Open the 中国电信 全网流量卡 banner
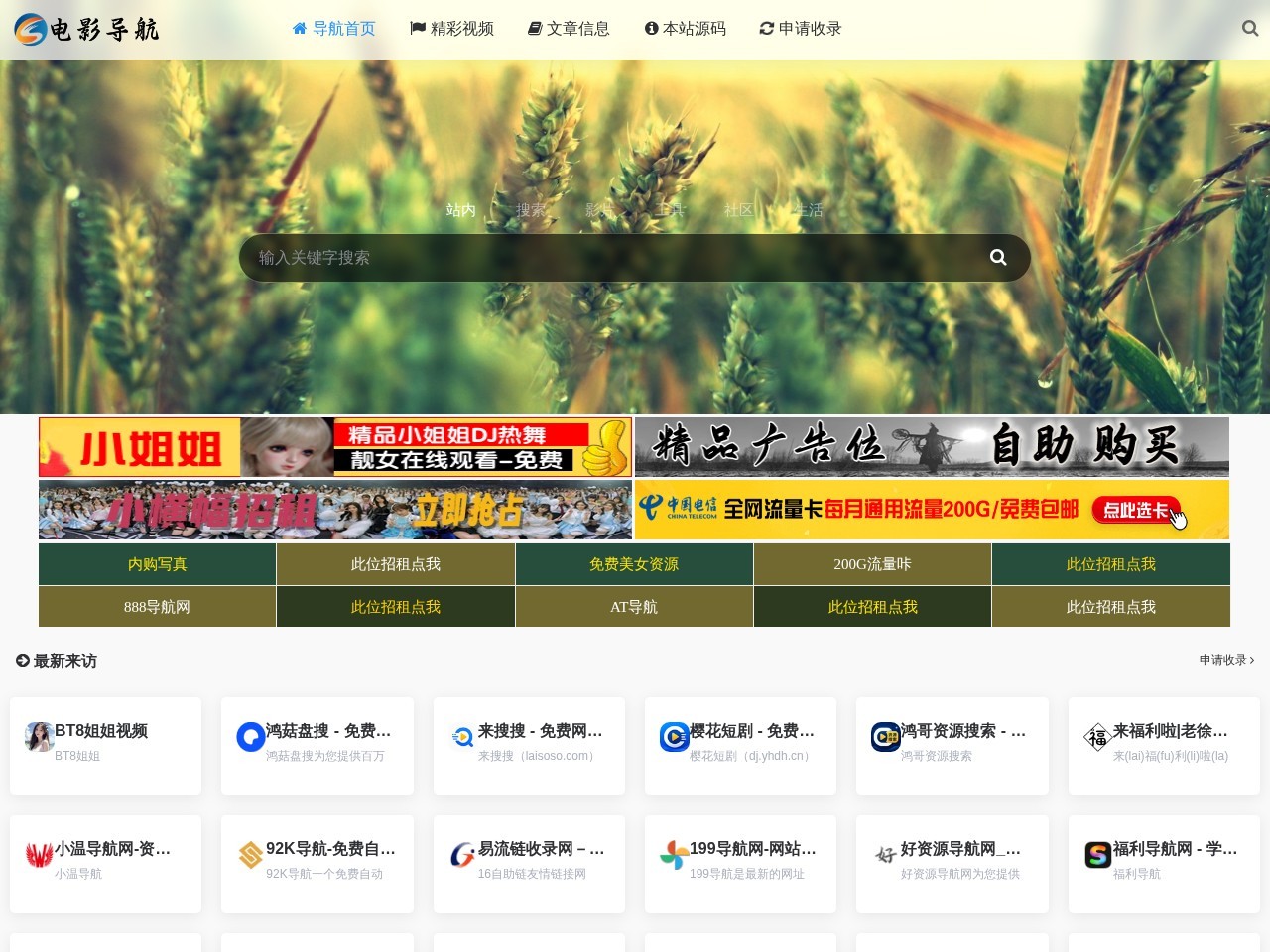This screenshot has height=952, width=1270. click(x=932, y=510)
